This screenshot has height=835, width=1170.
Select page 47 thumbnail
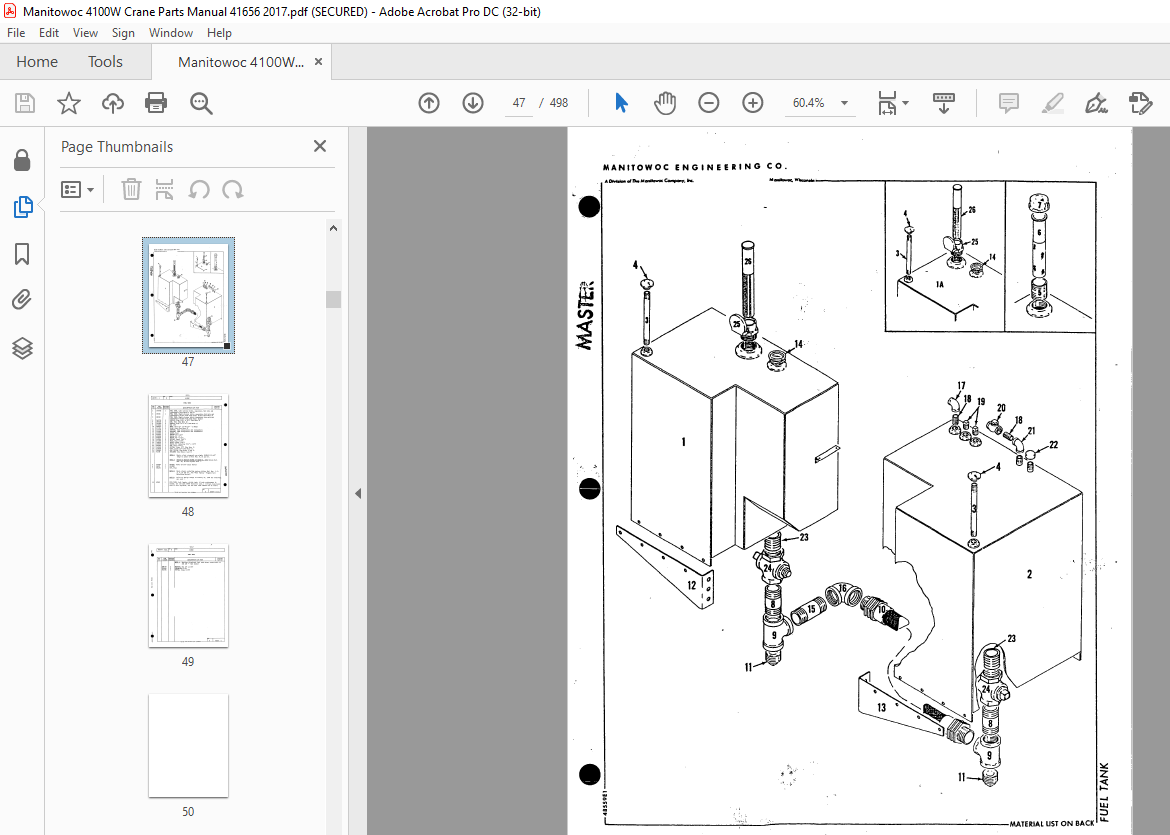tap(188, 295)
